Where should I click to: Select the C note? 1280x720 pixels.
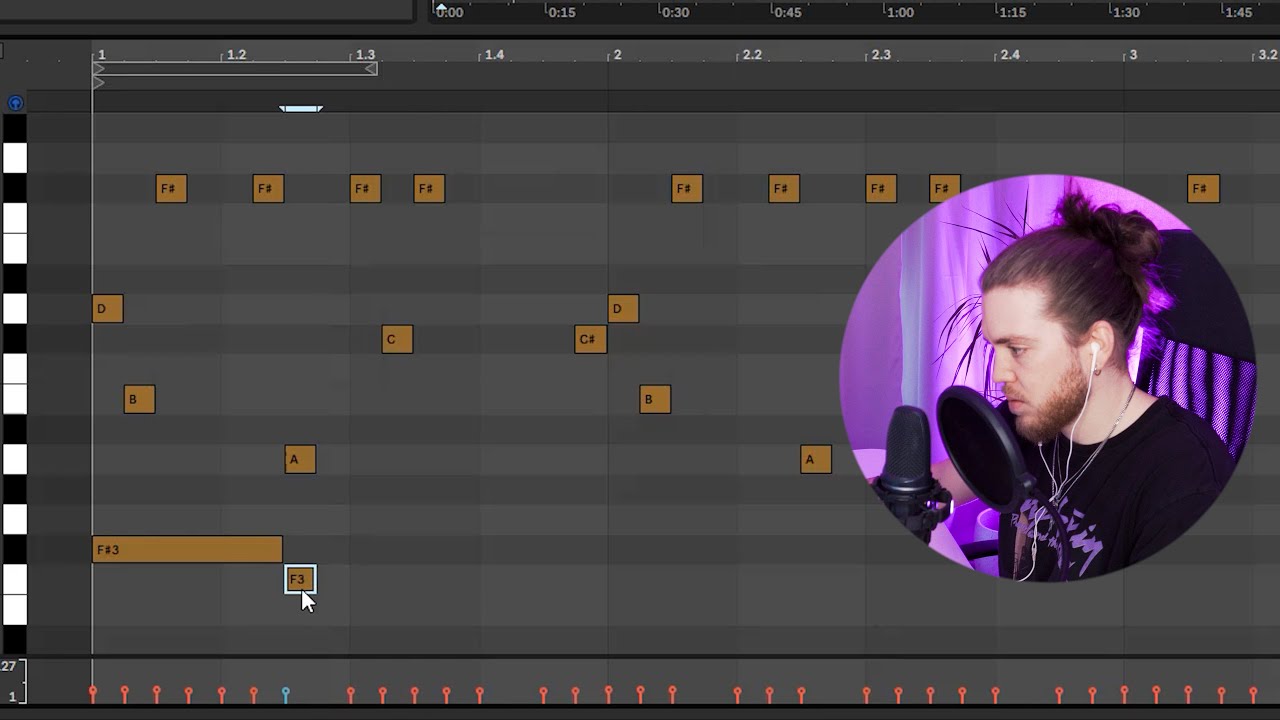point(397,339)
